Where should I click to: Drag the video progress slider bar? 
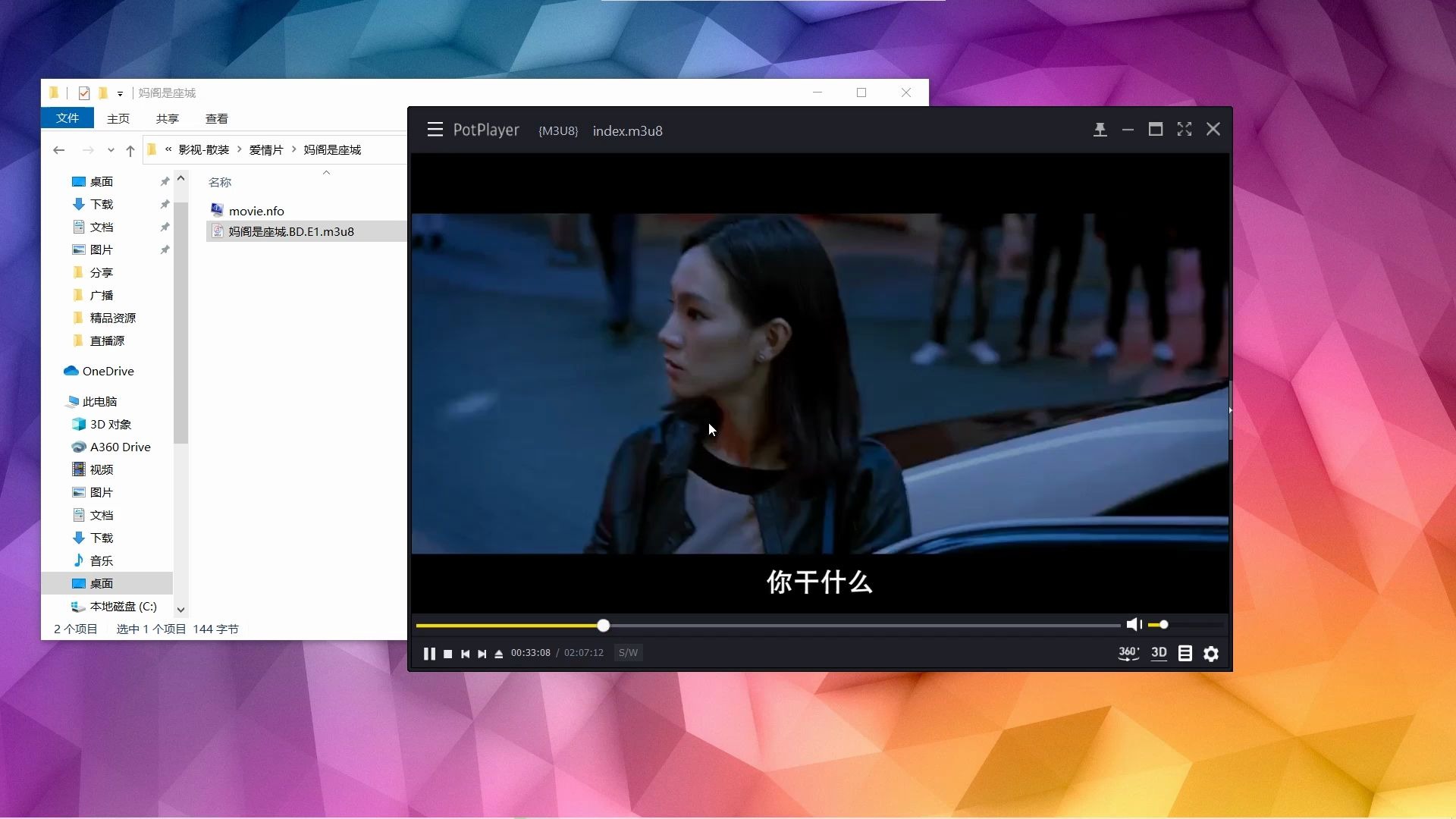click(604, 624)
